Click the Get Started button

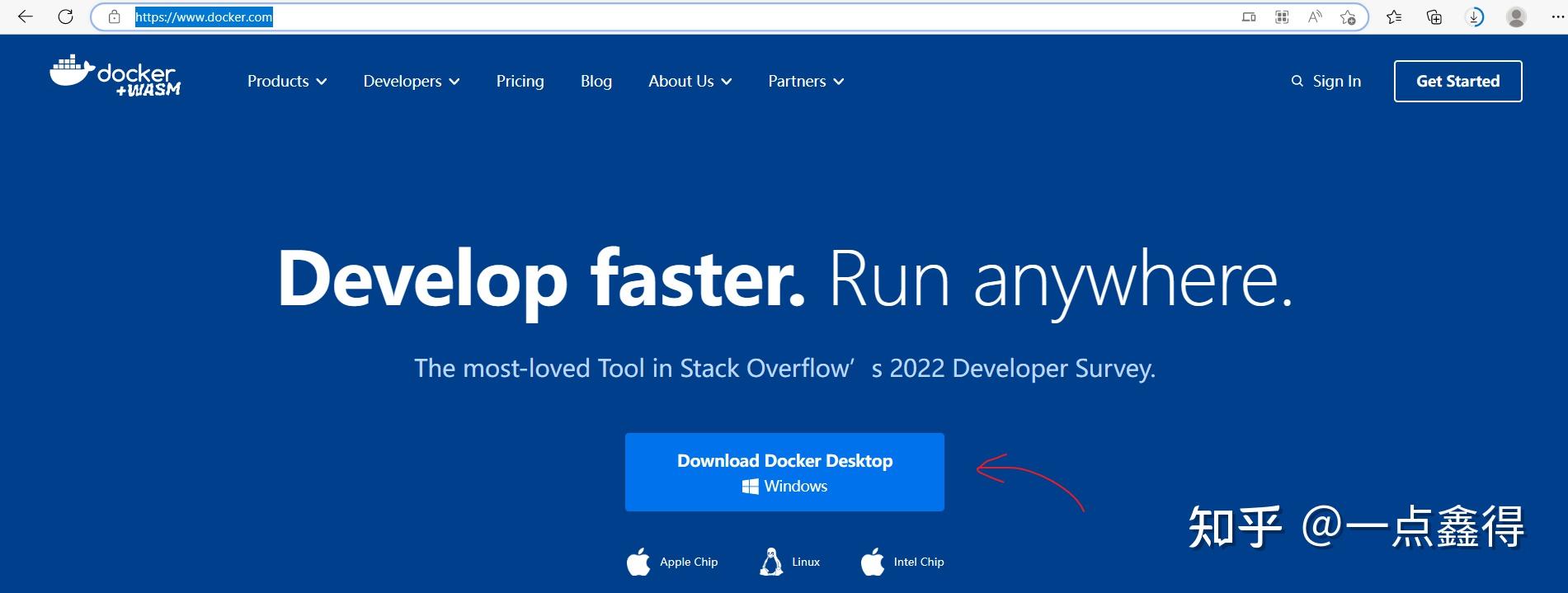(x=1457, y=81)
